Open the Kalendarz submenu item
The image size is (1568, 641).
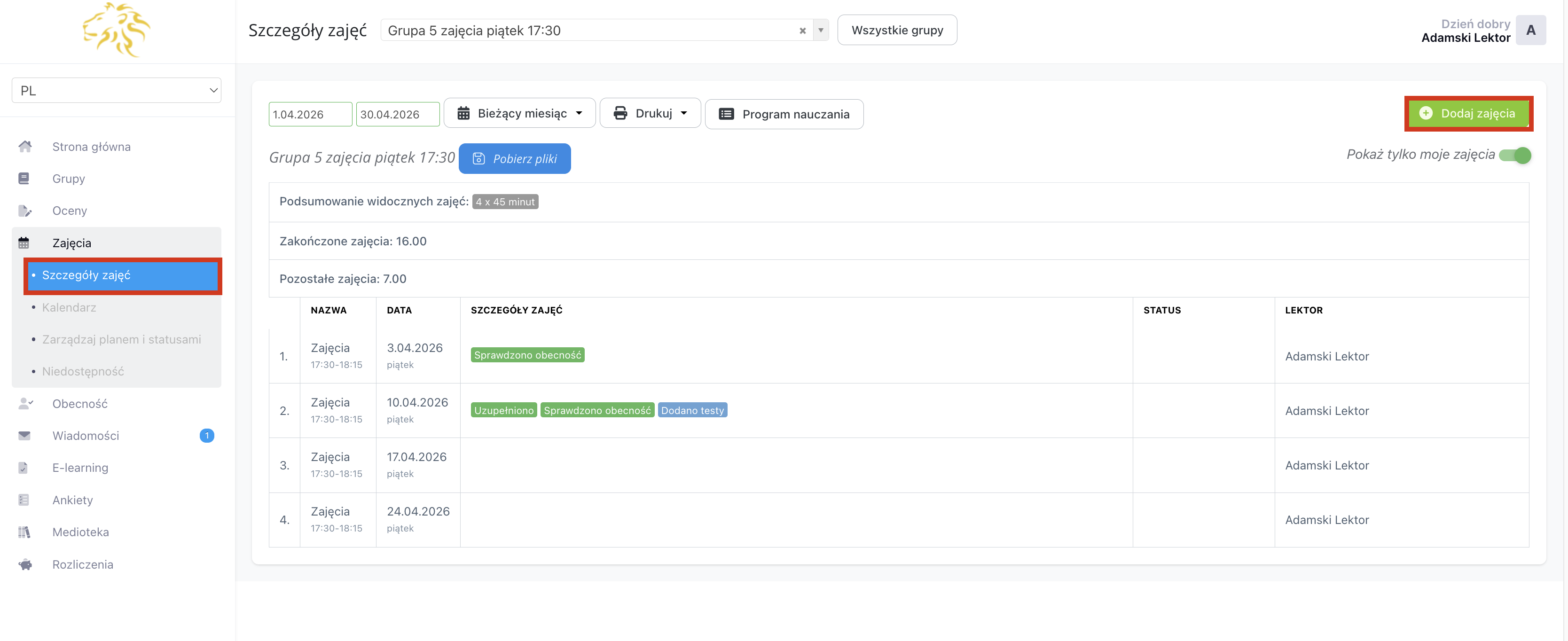pos(69,307)
